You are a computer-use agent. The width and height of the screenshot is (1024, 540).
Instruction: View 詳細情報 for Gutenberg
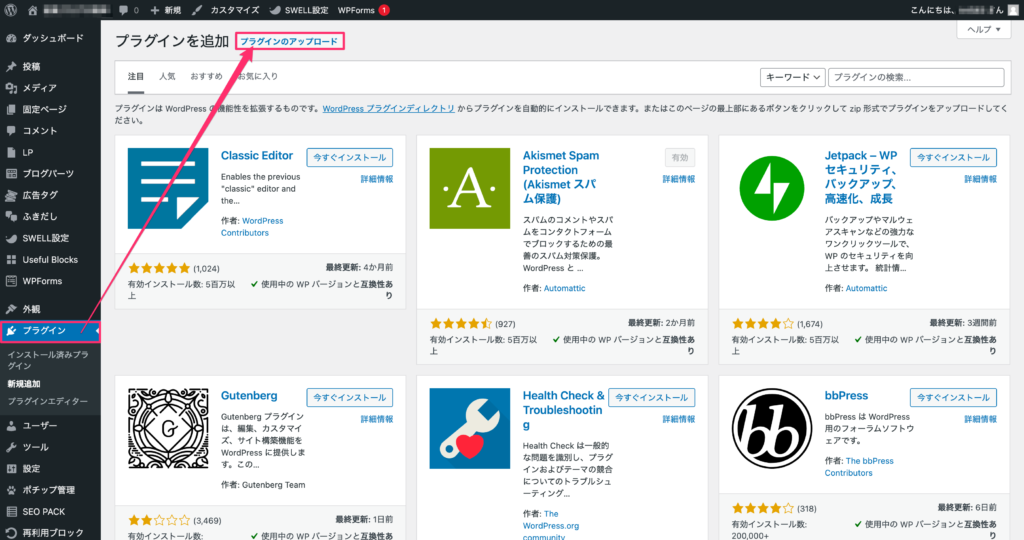(377, 419)
